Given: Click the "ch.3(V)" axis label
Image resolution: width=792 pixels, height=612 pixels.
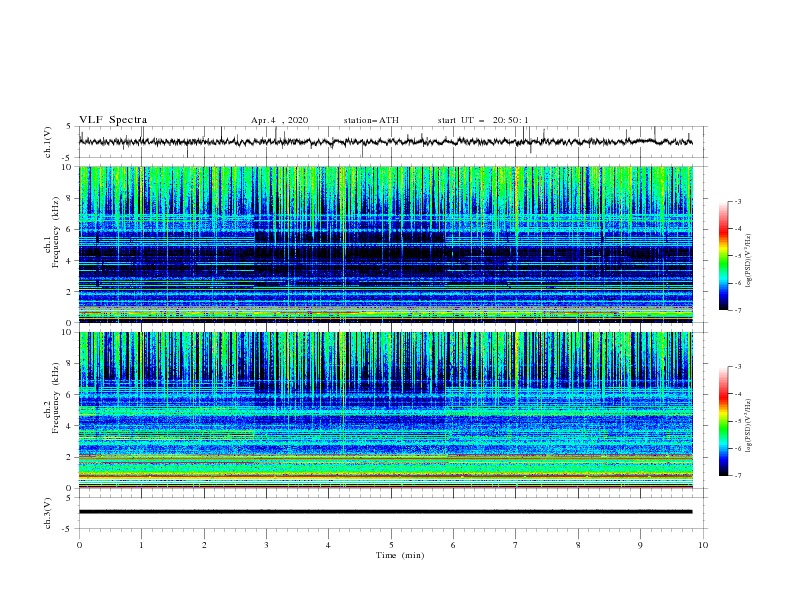Looking at the screenshot, I should [x=48, y=513].
